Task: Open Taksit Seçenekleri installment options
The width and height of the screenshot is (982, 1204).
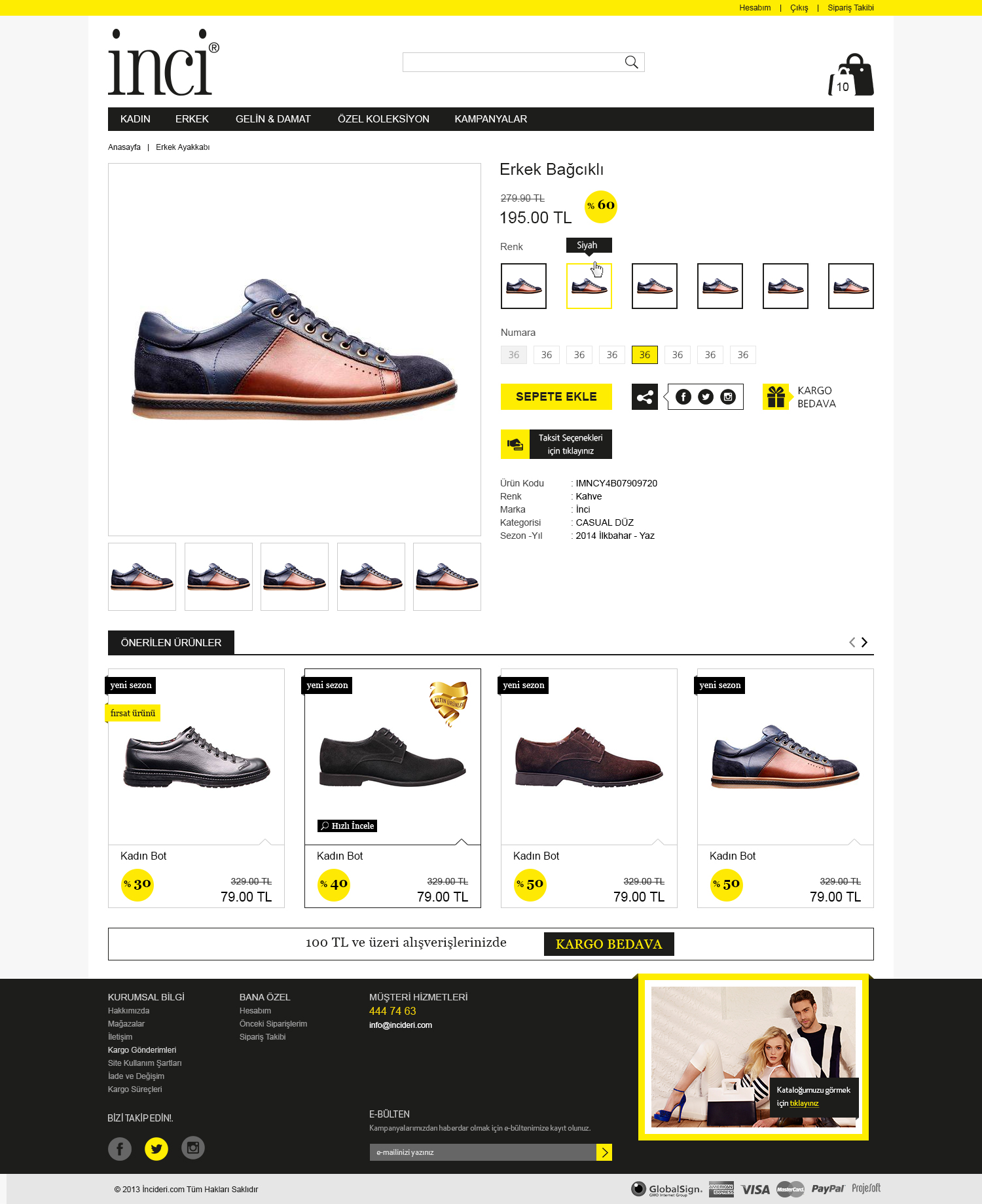Action: pos(556,444)
